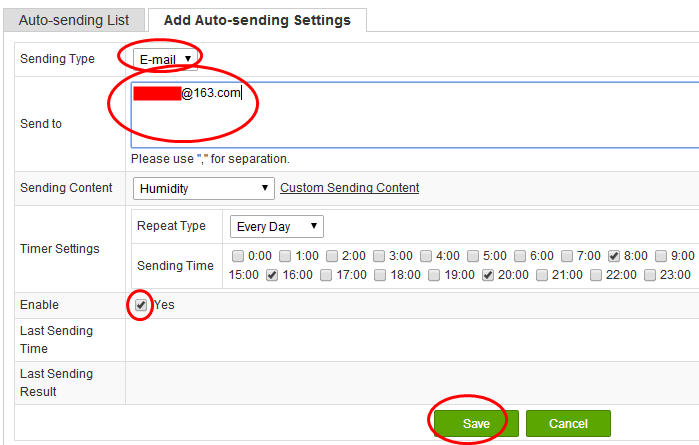Expand the Sending Content Humidity dropdown
Screen dimensions: 699x445
click(203, 188)
